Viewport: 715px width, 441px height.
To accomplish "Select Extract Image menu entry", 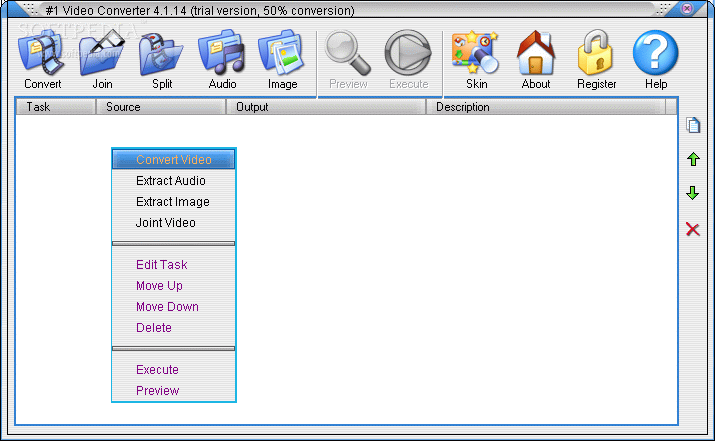I will click(x=174, y=202).
